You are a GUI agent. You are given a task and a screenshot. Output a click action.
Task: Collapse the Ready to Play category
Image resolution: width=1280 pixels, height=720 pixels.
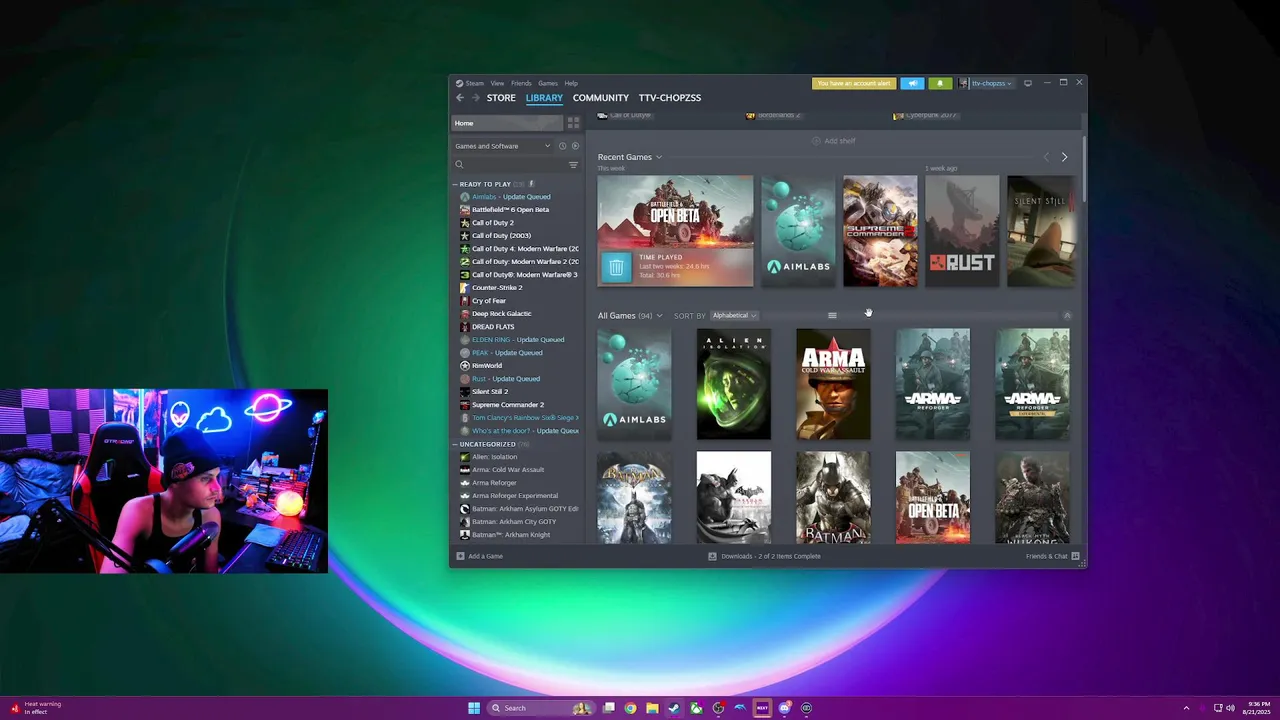coord(455,184)
